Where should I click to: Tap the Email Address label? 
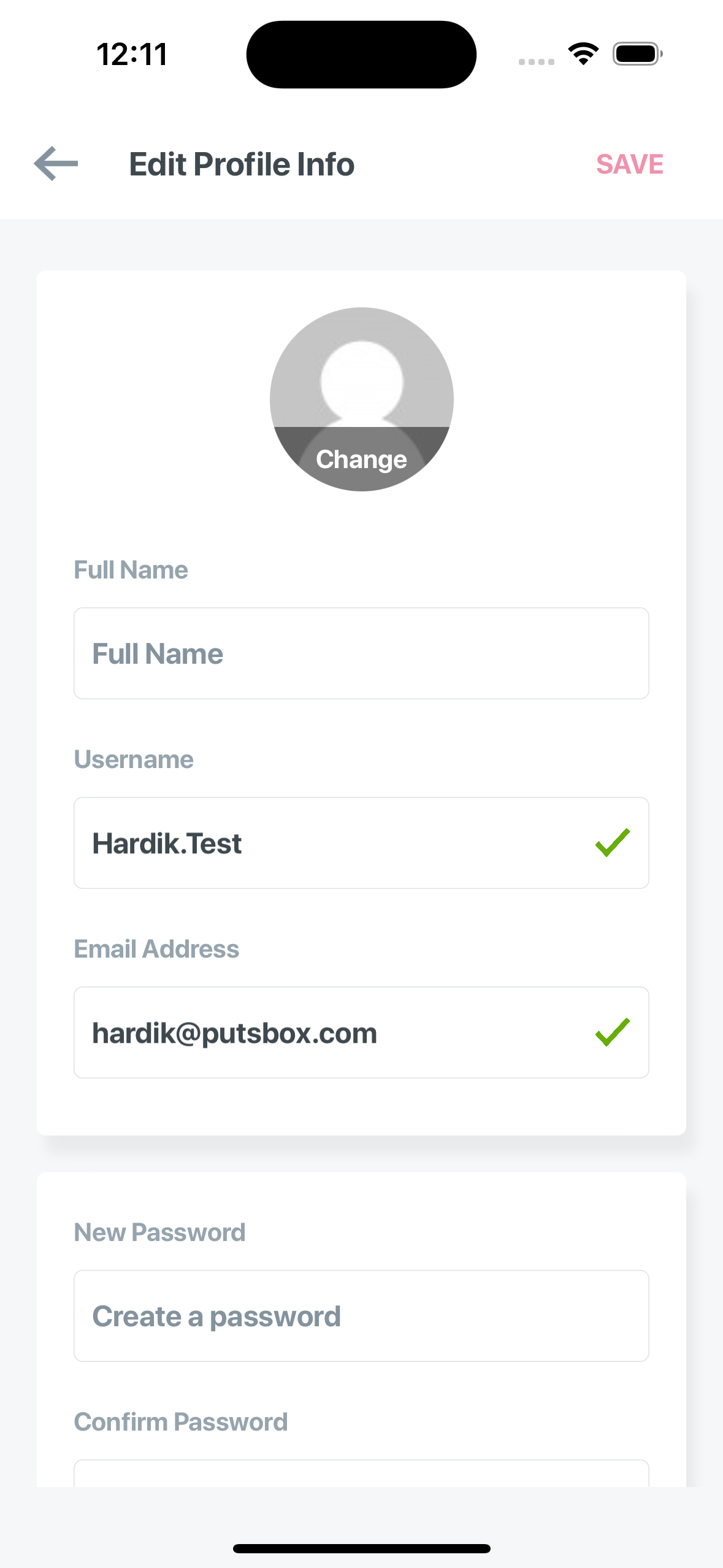point(156,949)
